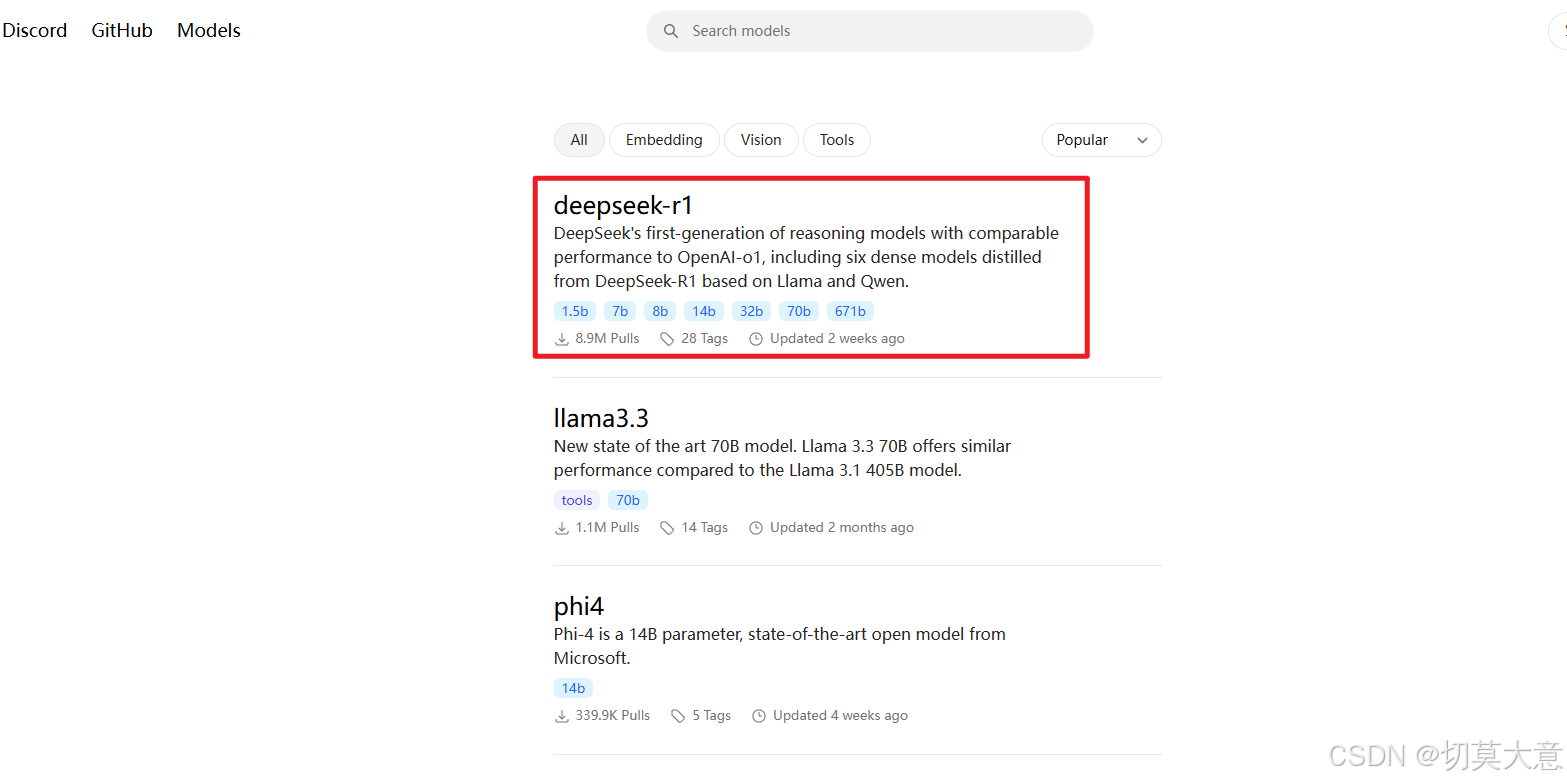Click the 28 Tags text
Viewport: 1567px width, 783px height.
(705, 339)
